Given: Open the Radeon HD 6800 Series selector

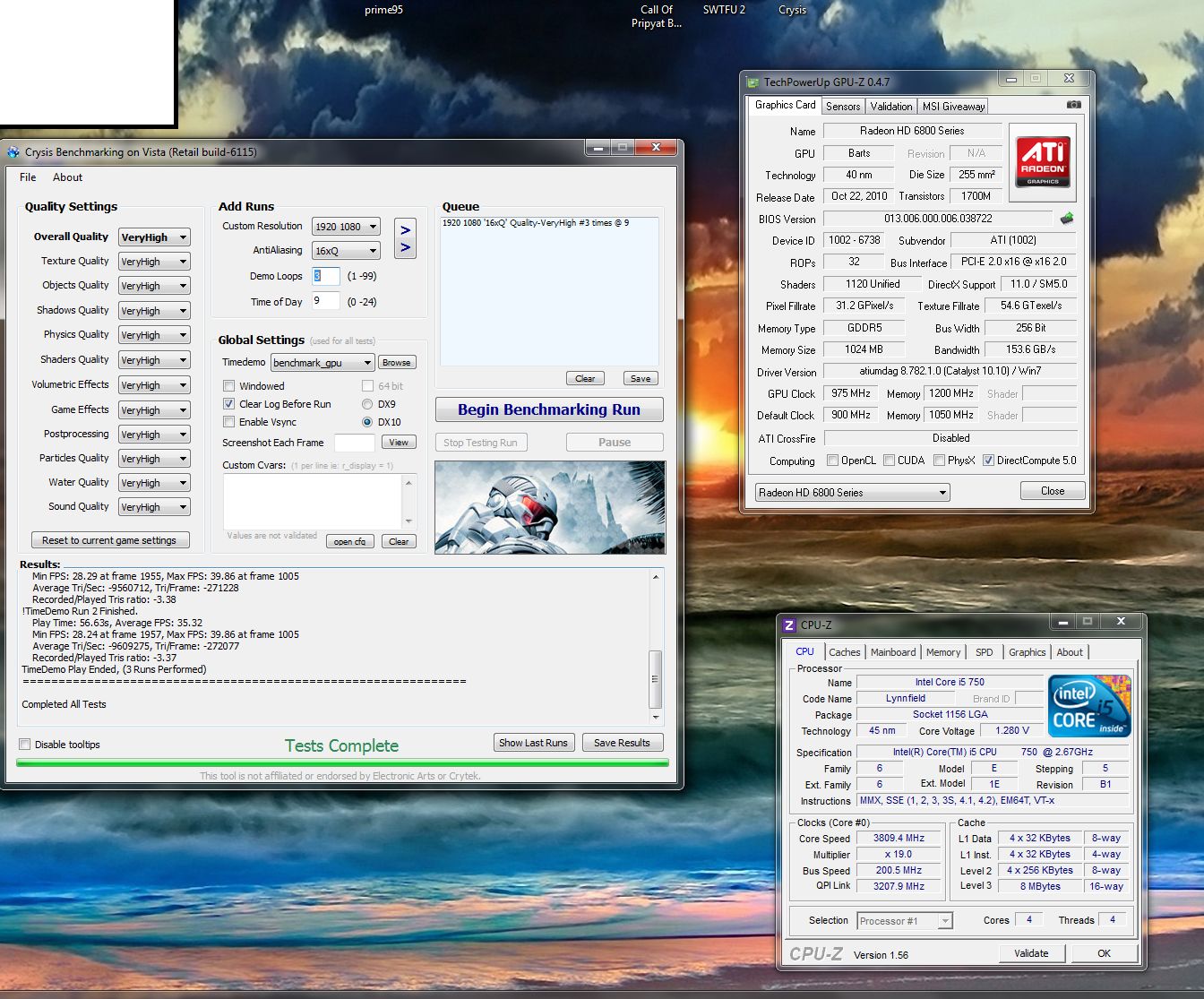Looking at the screenshot, I should pos(852,493).
